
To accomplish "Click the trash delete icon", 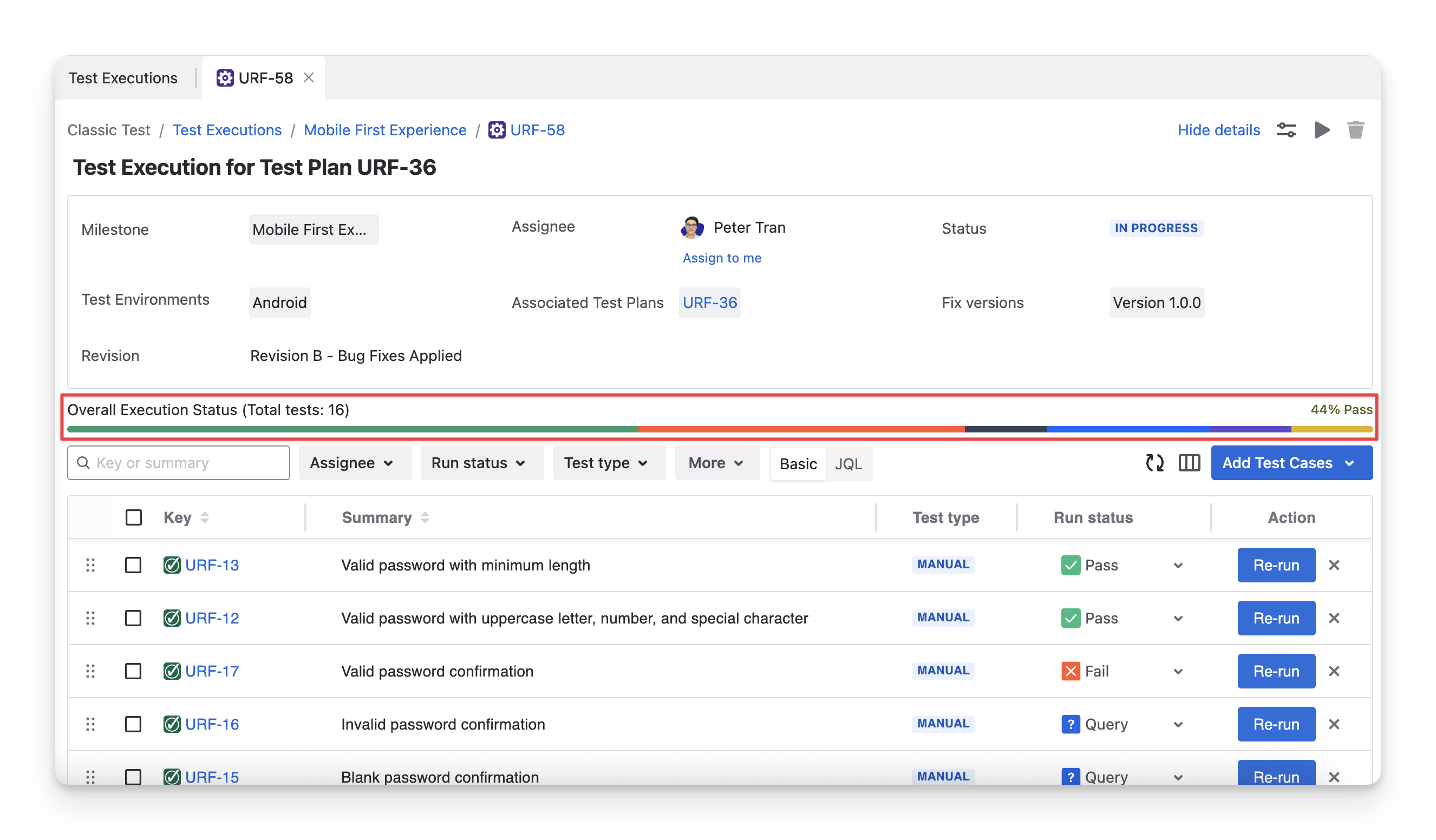I will [x=1355, y=130].
